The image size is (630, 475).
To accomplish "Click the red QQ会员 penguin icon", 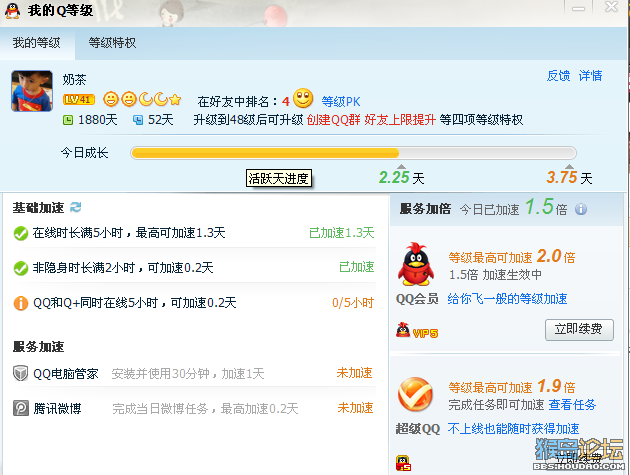I will (416, 264).
